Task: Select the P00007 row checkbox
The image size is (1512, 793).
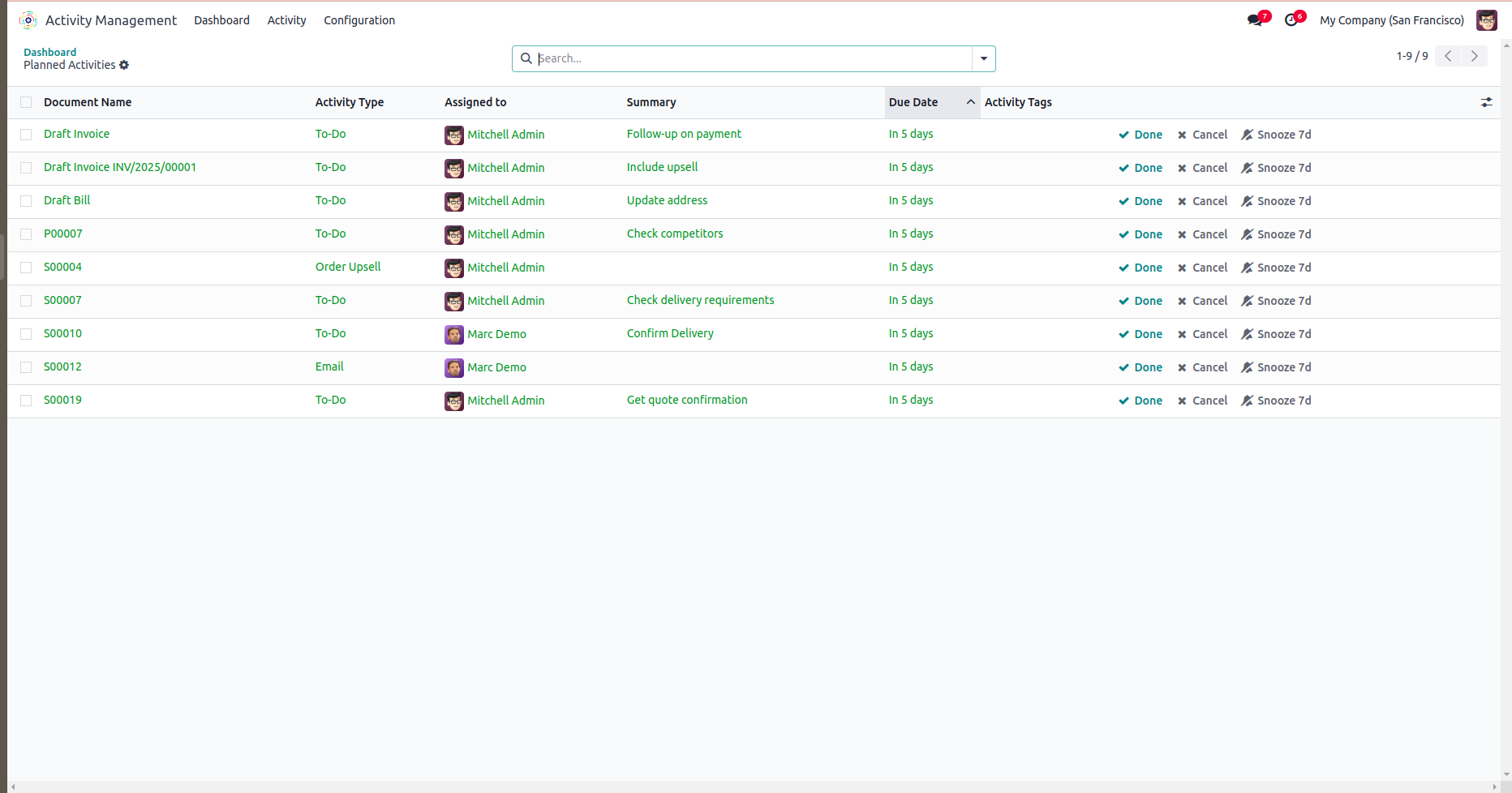Action: (x=26, y=234)
